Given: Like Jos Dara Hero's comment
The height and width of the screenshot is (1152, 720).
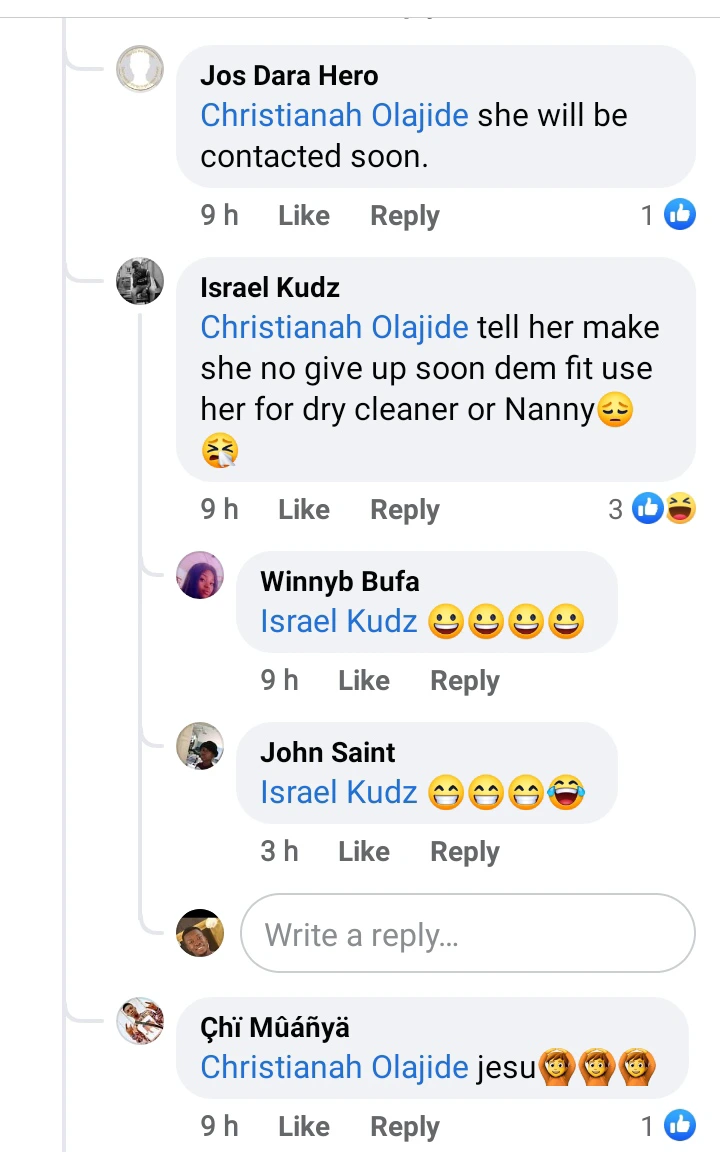Looking at the screenshot, I should 304,215.
